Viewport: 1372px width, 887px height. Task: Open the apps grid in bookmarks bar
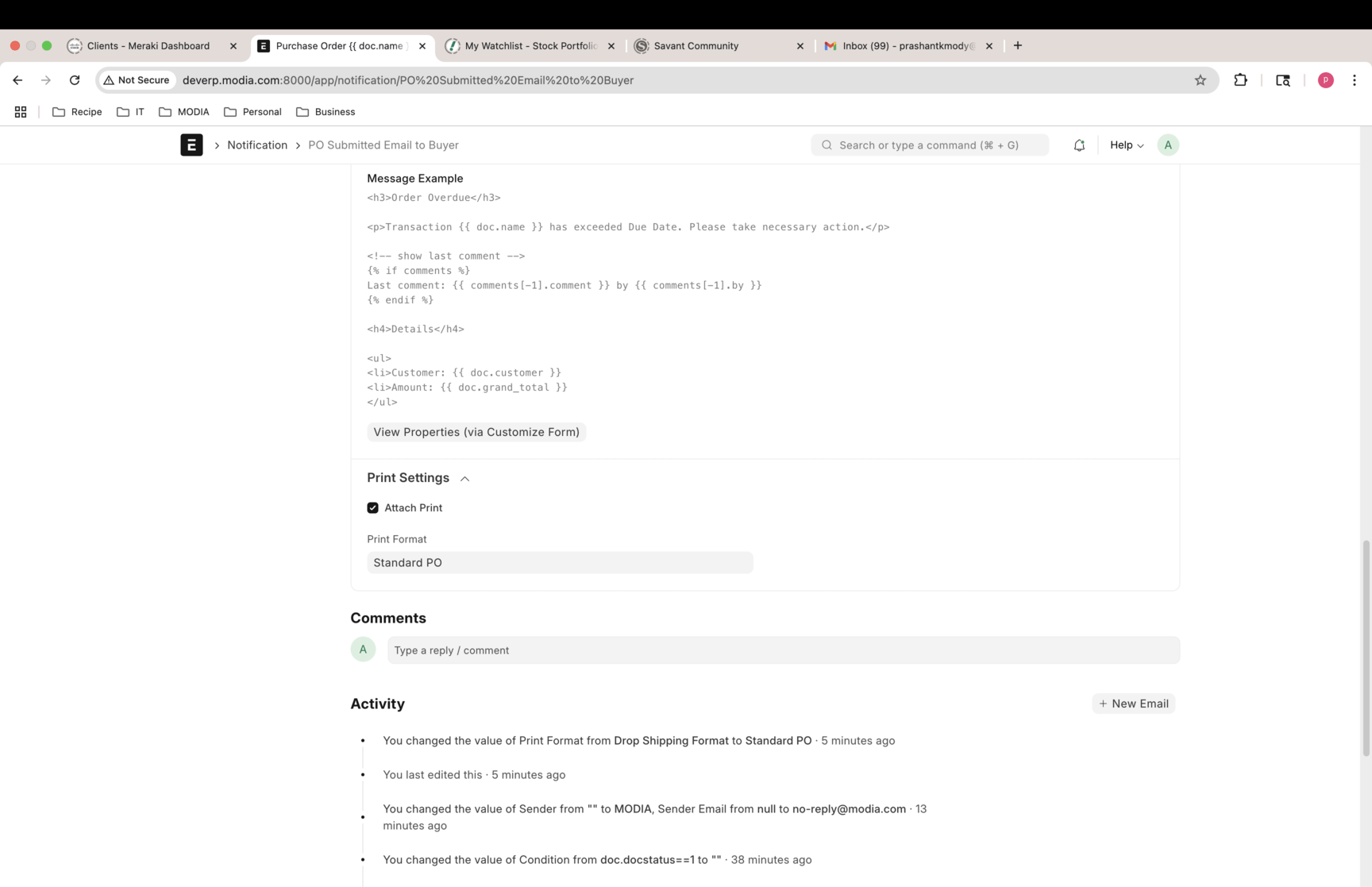click(21, 112)
